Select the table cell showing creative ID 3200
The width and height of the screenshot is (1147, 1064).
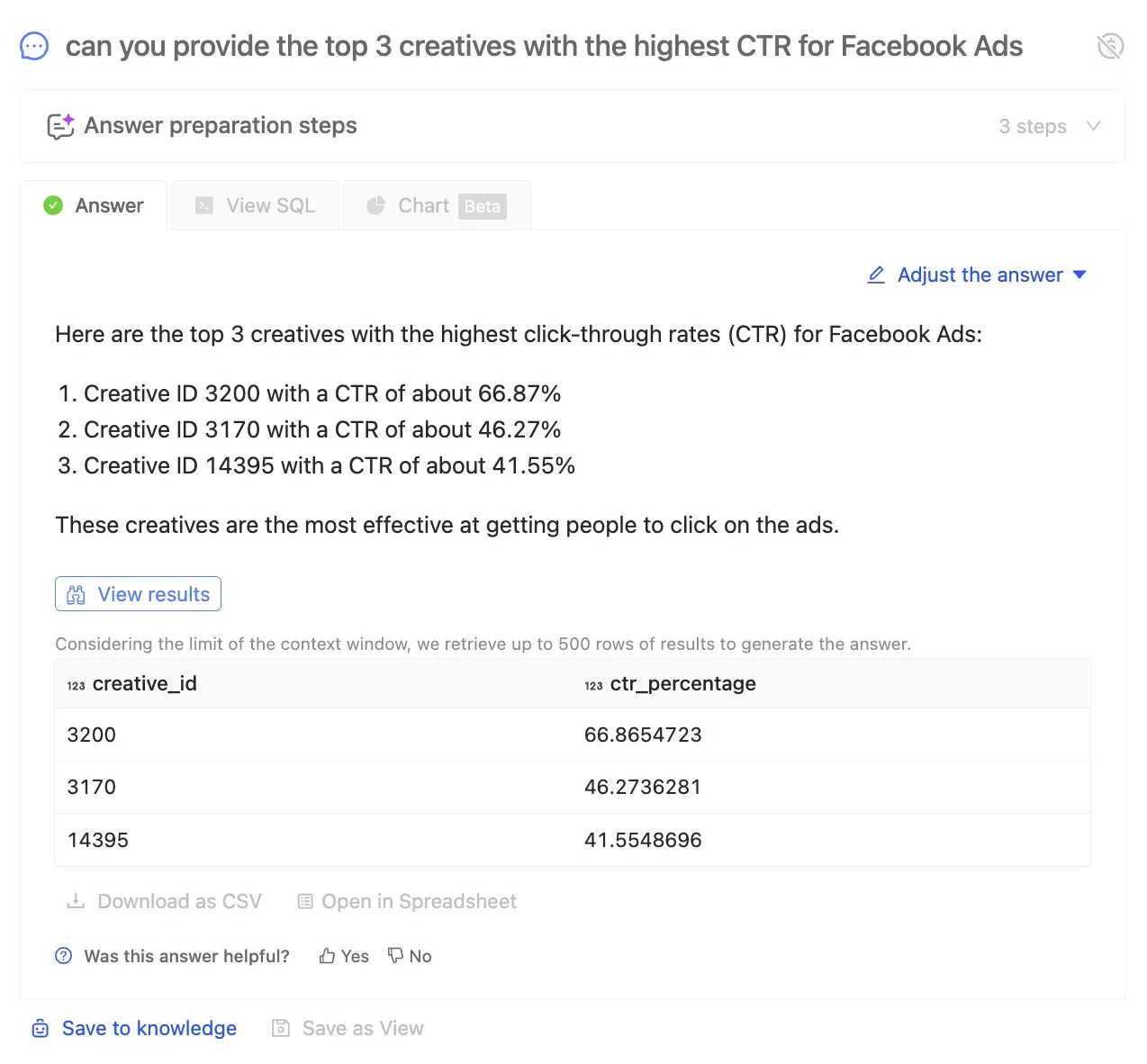[92, 735]
